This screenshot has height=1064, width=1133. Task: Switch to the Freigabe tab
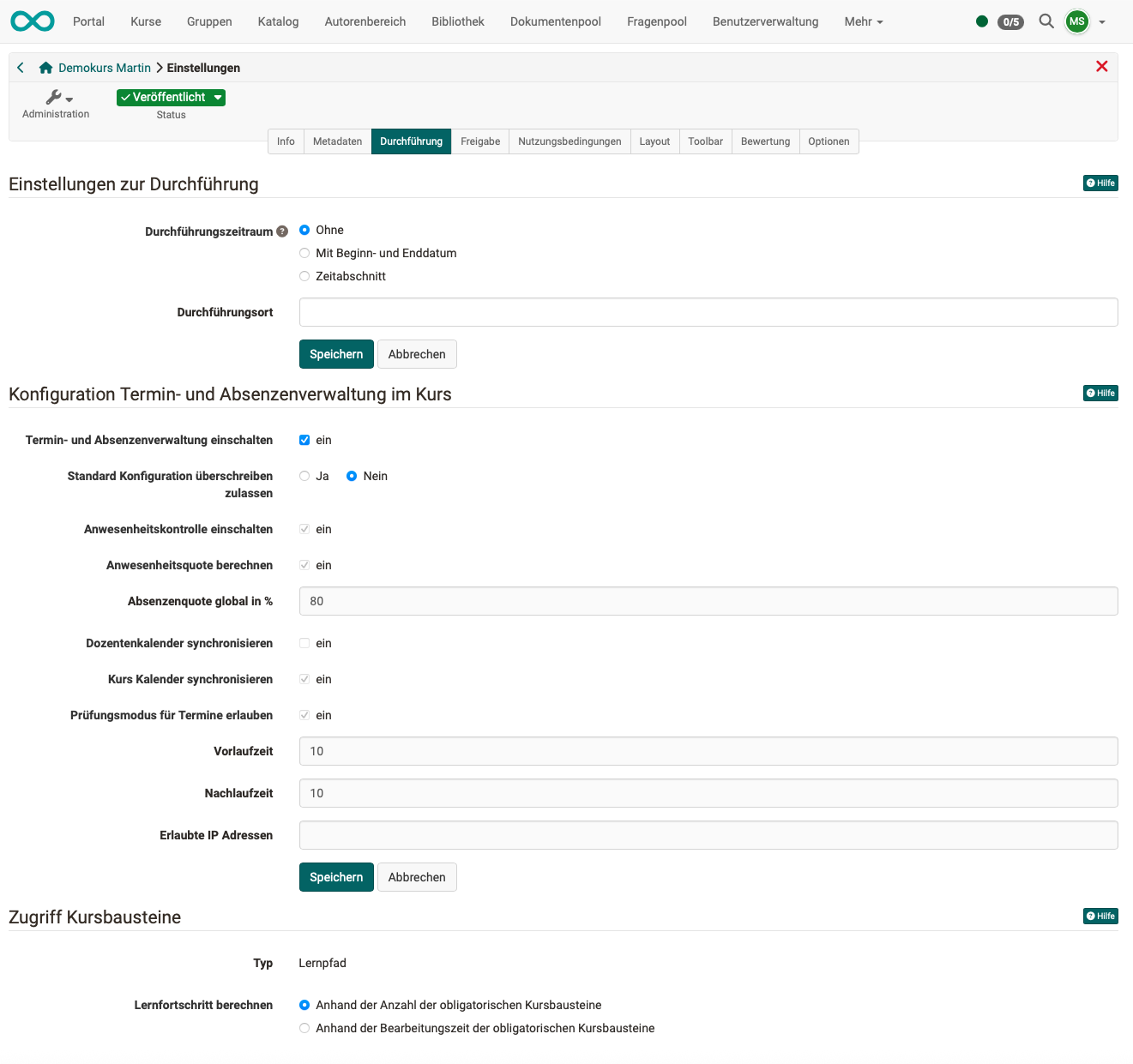click(479, 141)
